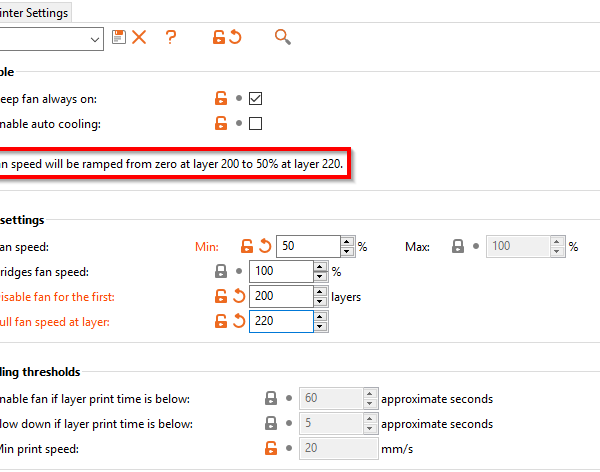Click the orange unlock icon for Min print speed
Viewport: 600px width, 472px height.
coord(269,449)
